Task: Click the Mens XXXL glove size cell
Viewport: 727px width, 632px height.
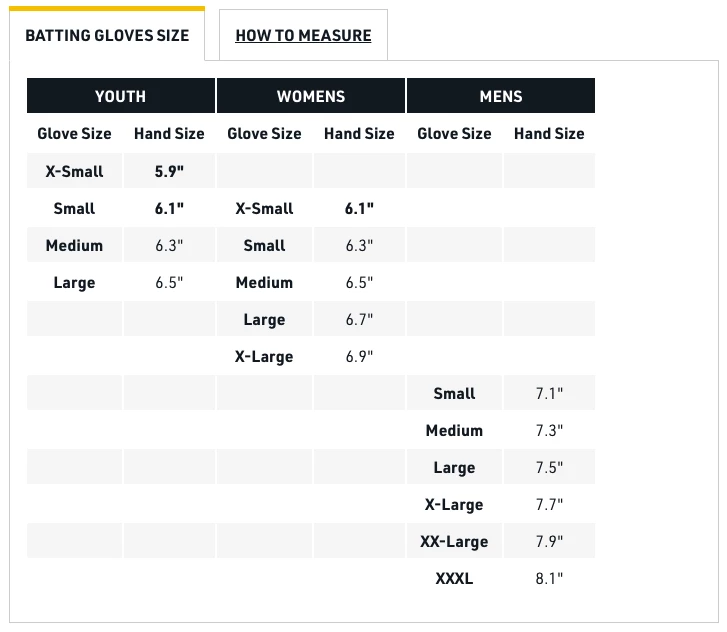Action: pyautogui.click(x=454, y=579)
